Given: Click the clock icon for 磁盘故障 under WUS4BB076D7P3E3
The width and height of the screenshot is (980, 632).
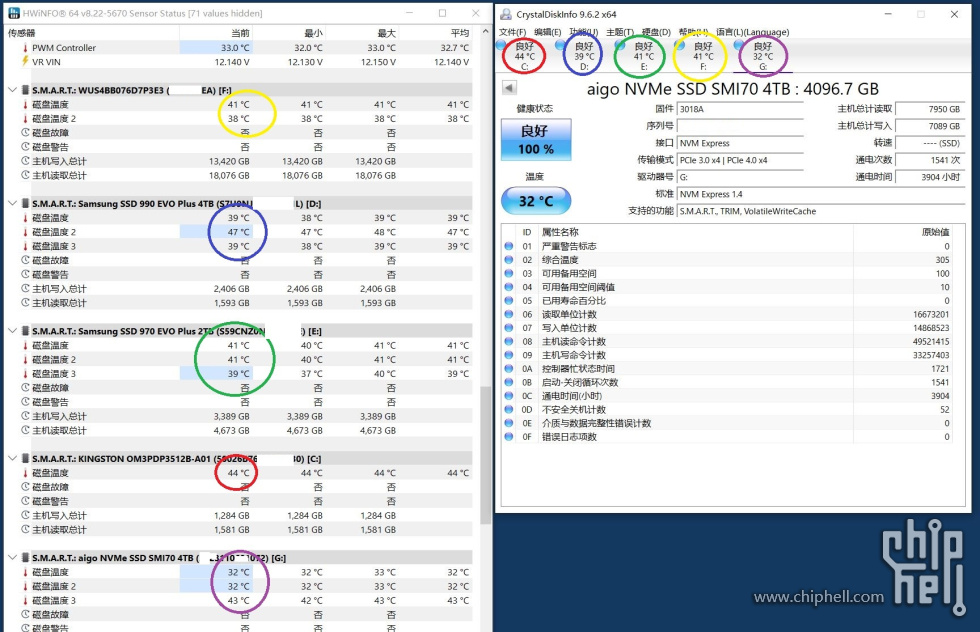Looking at the screenshot, I should point(25,133).
